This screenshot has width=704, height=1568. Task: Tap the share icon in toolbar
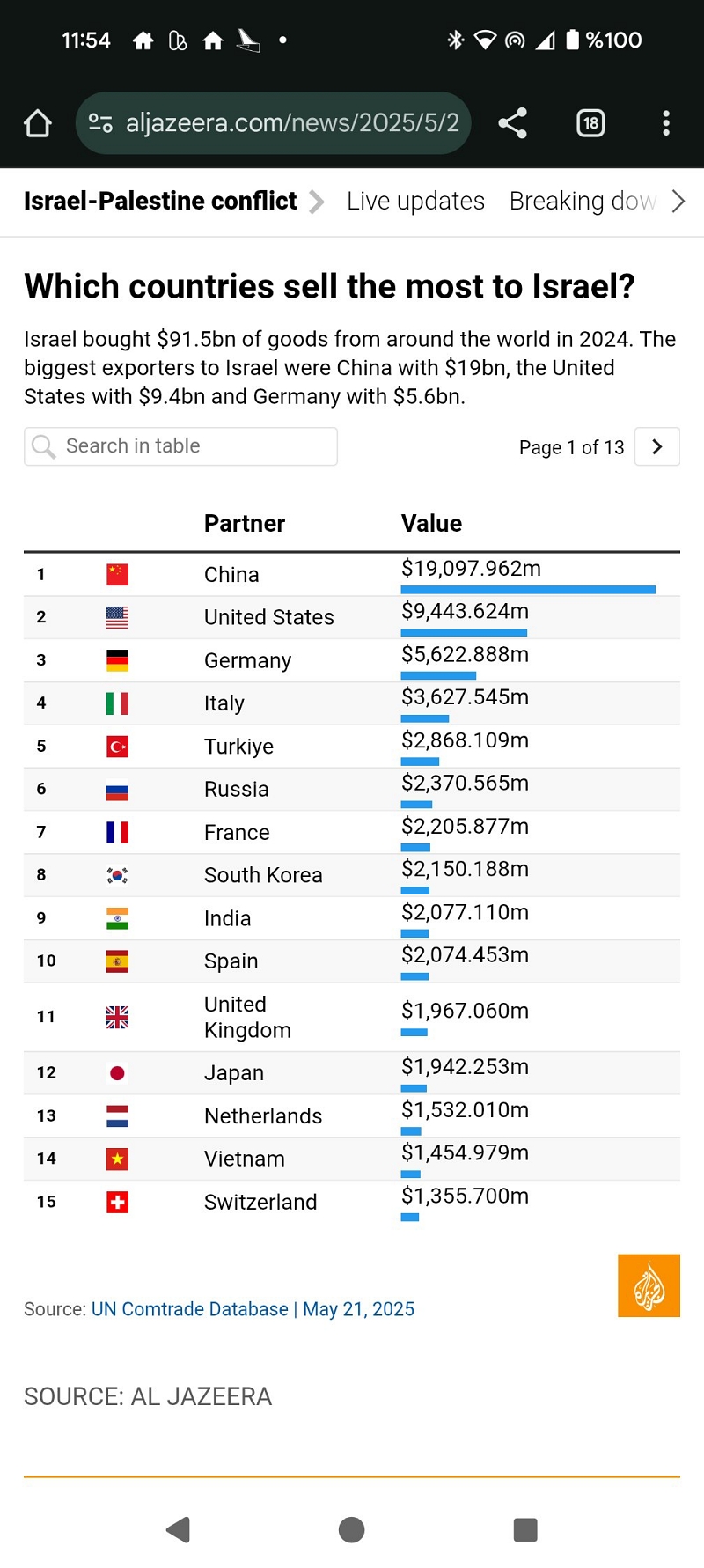coord(512,123)
